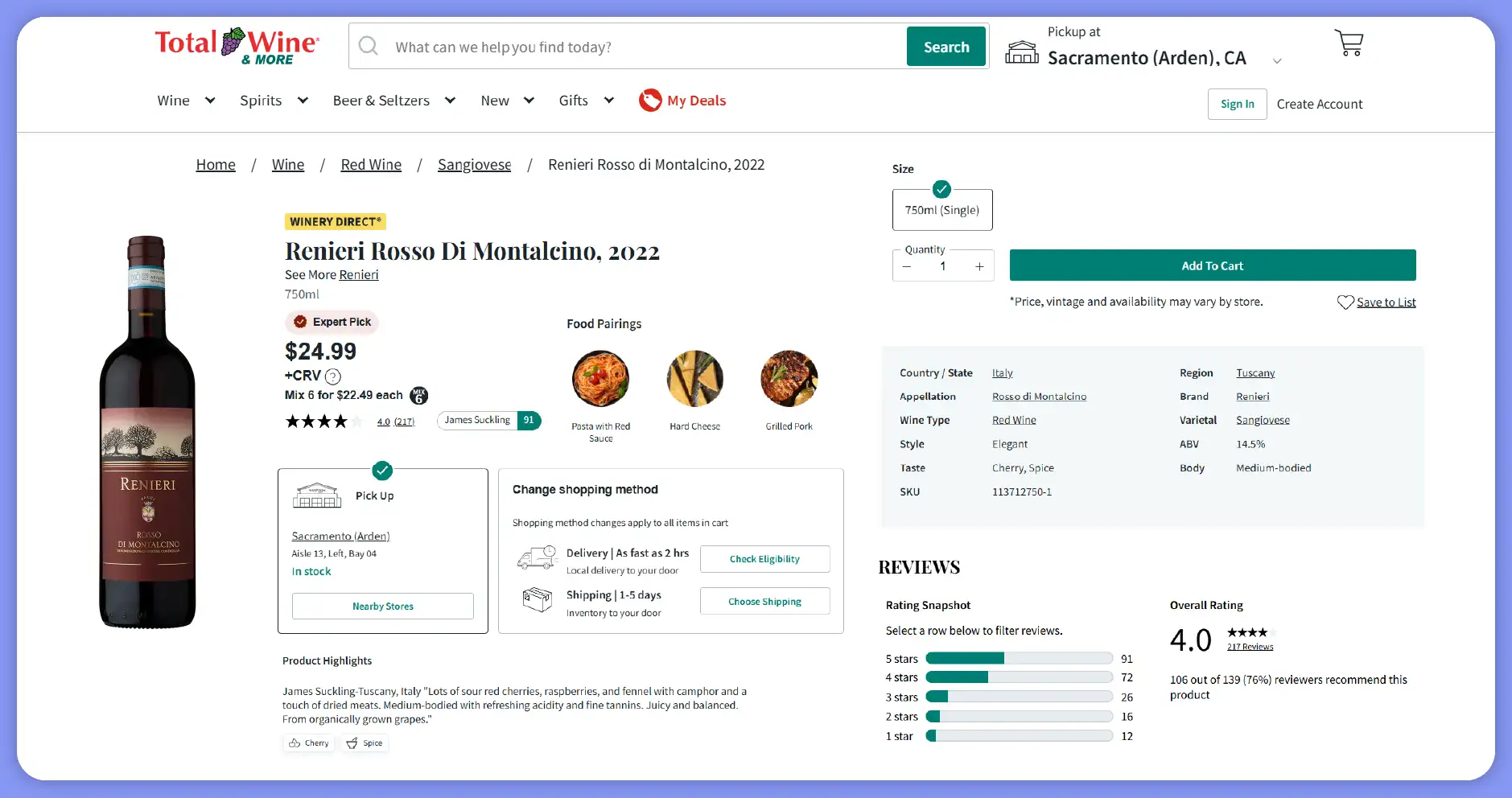Click the magnifying glass search icon
This screenshot has width=1512, height=798.
click(x=369, y=46)
